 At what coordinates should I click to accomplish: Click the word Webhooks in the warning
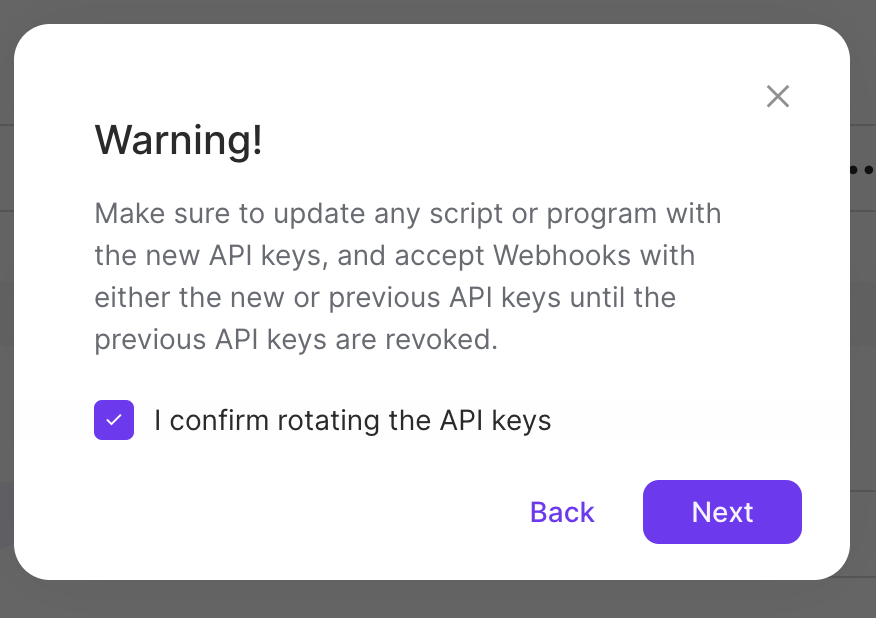point(562,256)
